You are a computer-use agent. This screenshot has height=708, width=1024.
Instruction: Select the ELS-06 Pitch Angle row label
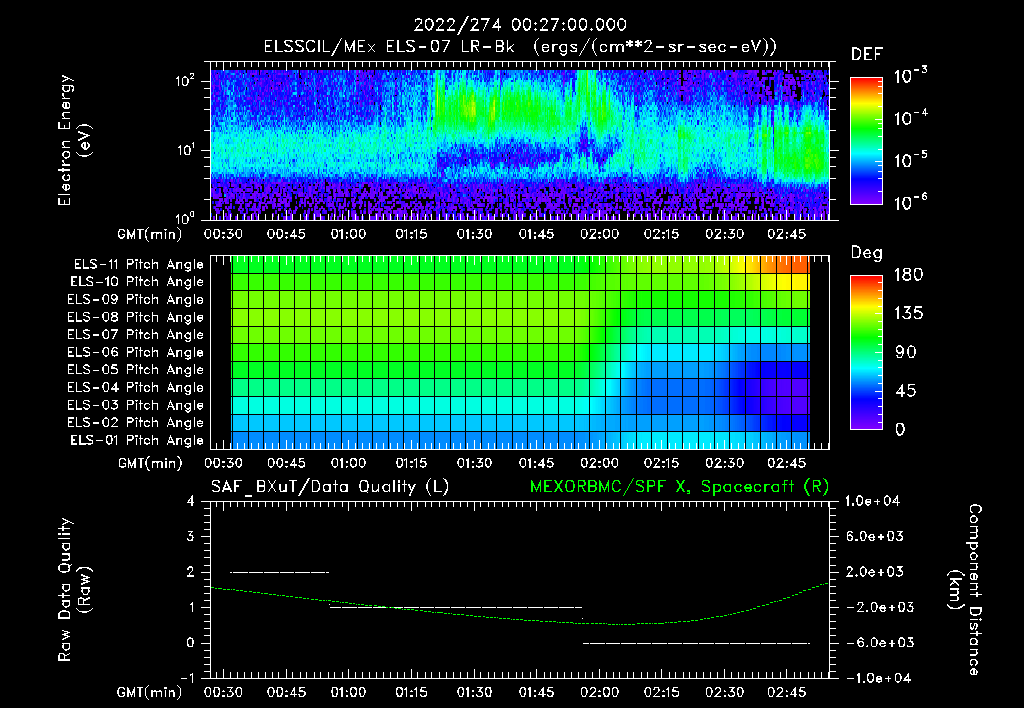[135, 352]
